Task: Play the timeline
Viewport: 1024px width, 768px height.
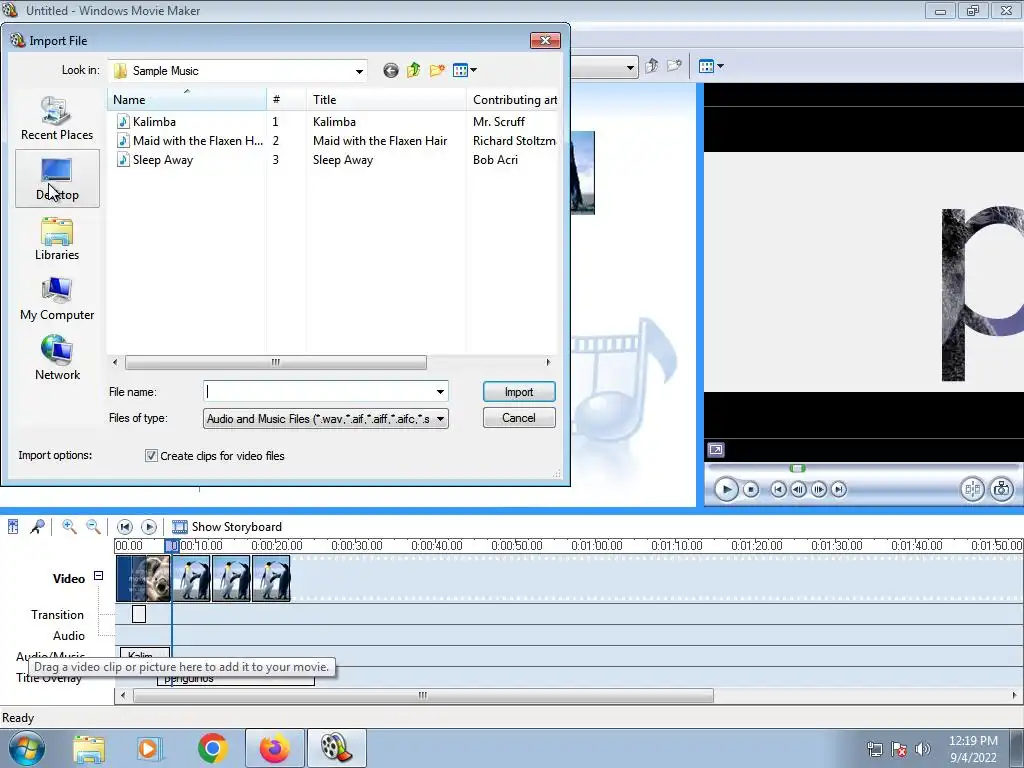Action: [149, 526]
